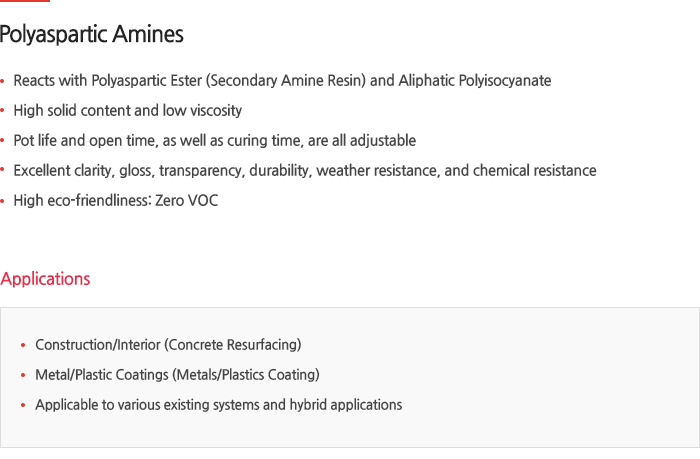The image size is (700, 459).
Task: Click Metal/Plastic Coatings application item
Action: [177, 375]
